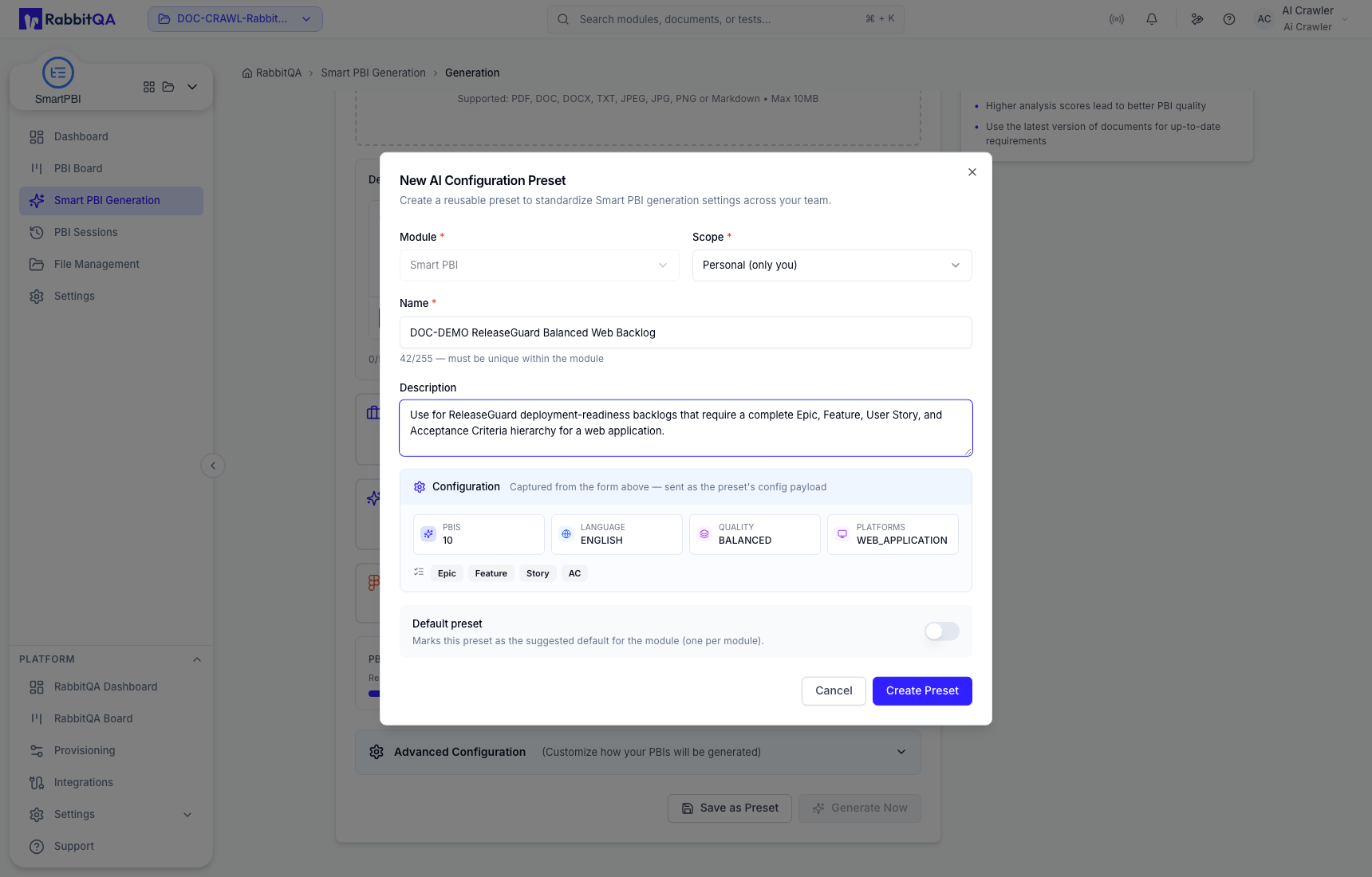Open RabbitQA Board
The image size is (1372, 877).
(111, 719)
